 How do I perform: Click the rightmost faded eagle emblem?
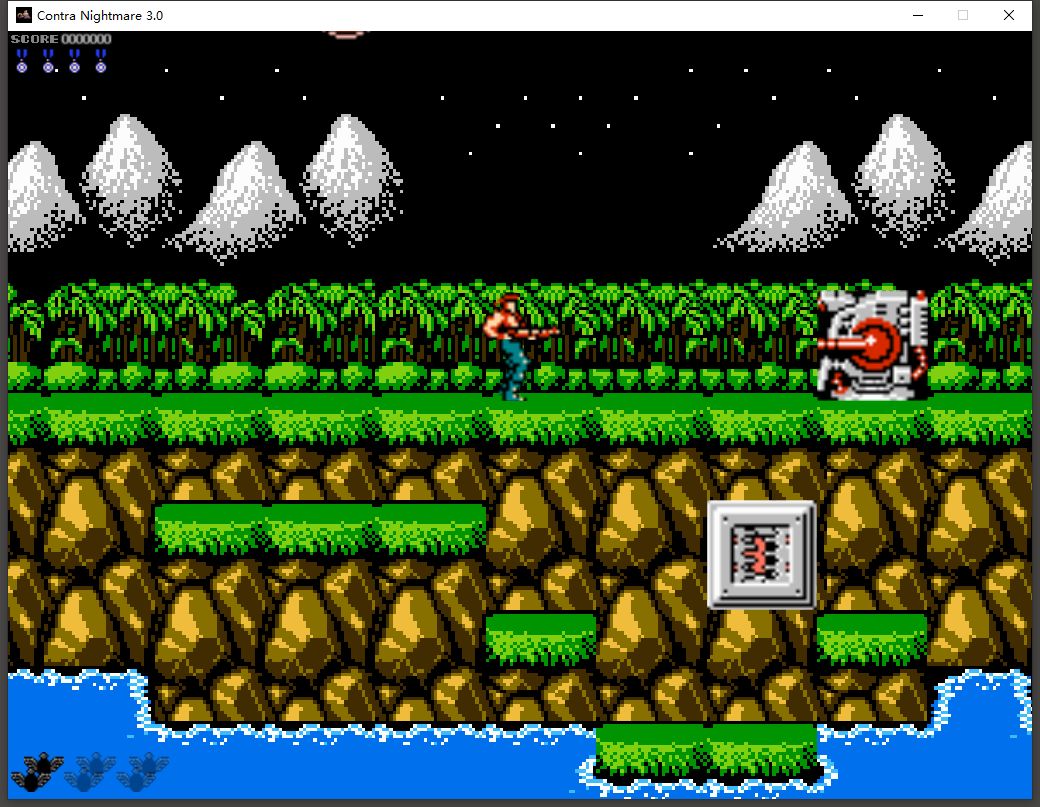[143, 772]
